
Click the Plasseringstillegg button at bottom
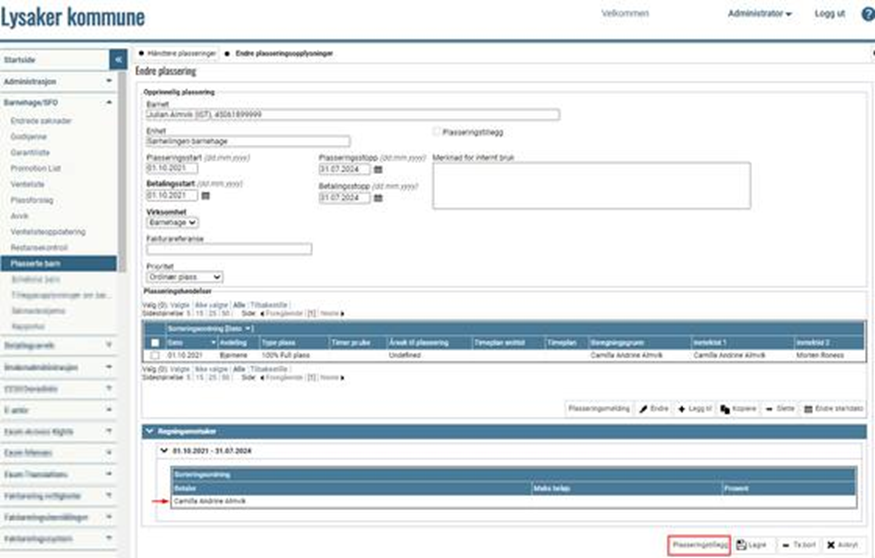[x=698, y=545]
